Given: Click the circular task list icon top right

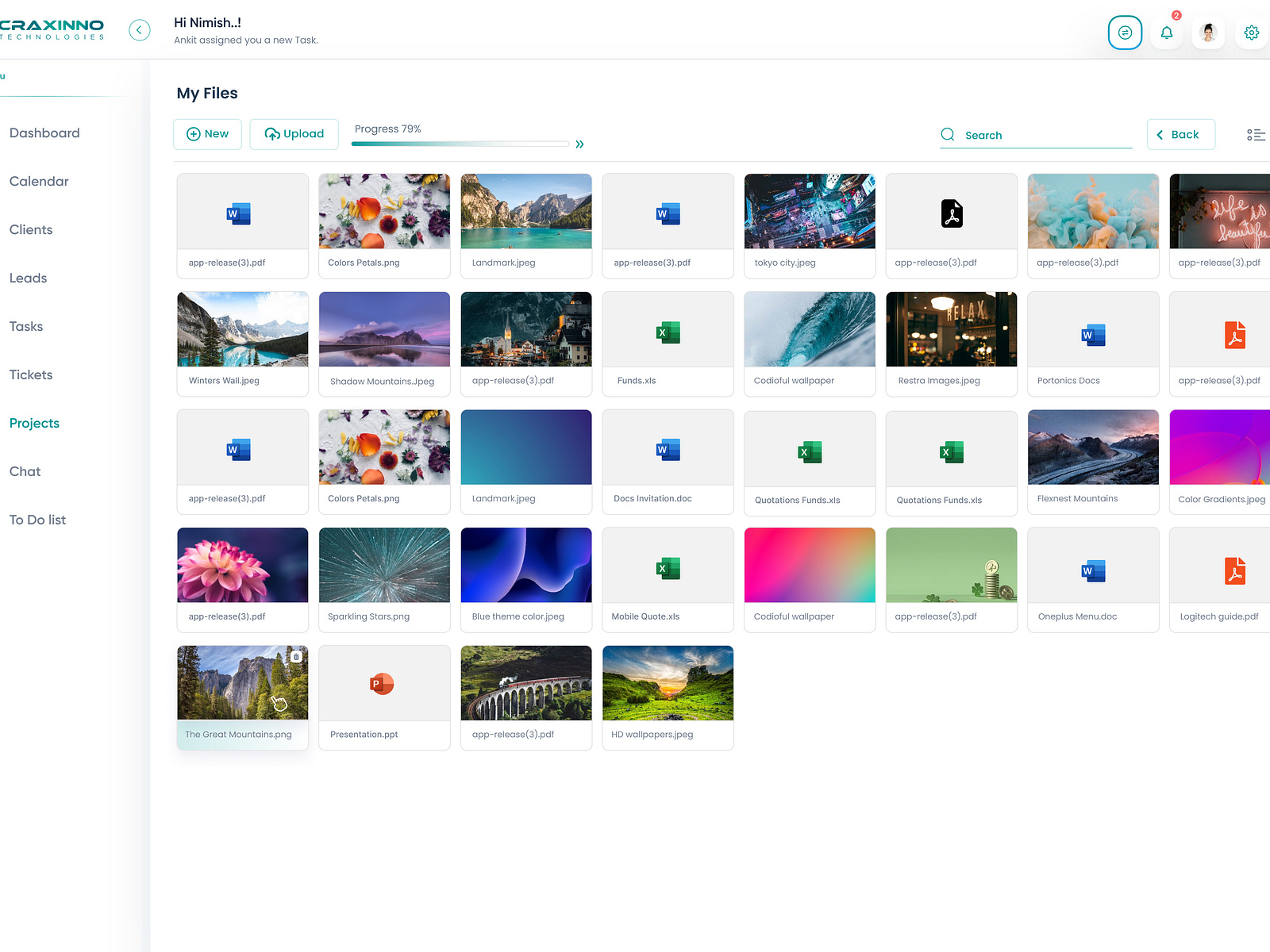Looking at the screenshot, I should click(1126, 33).
